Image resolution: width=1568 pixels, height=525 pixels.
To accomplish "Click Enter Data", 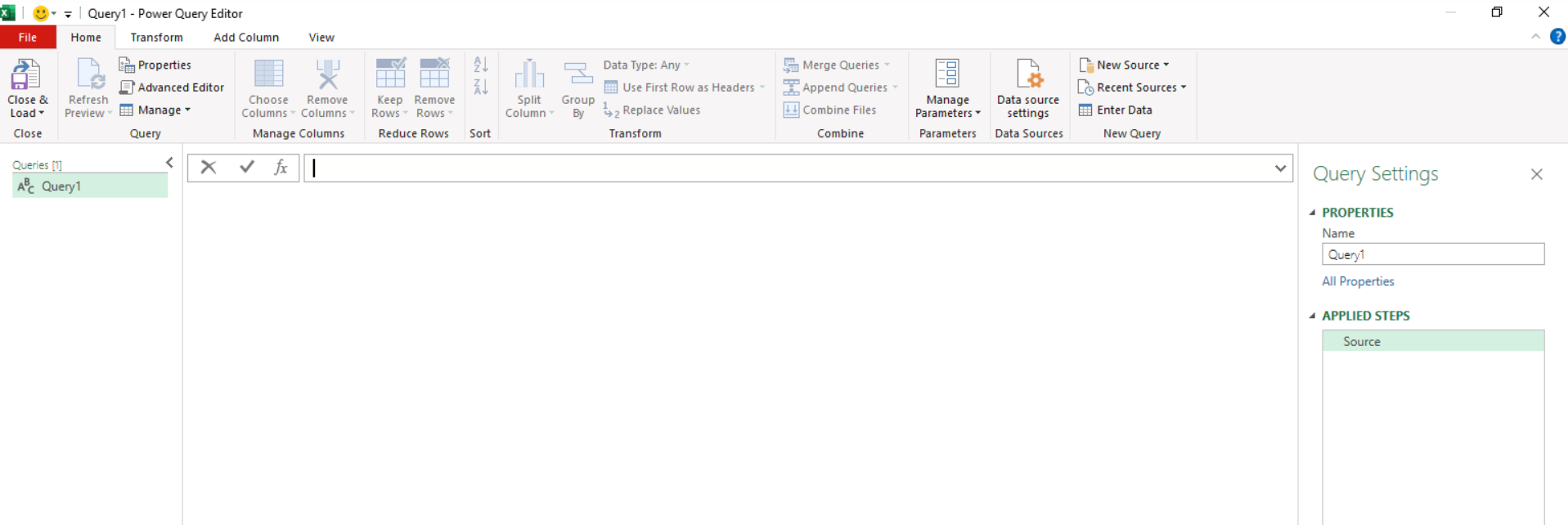I will [1115, 110].
